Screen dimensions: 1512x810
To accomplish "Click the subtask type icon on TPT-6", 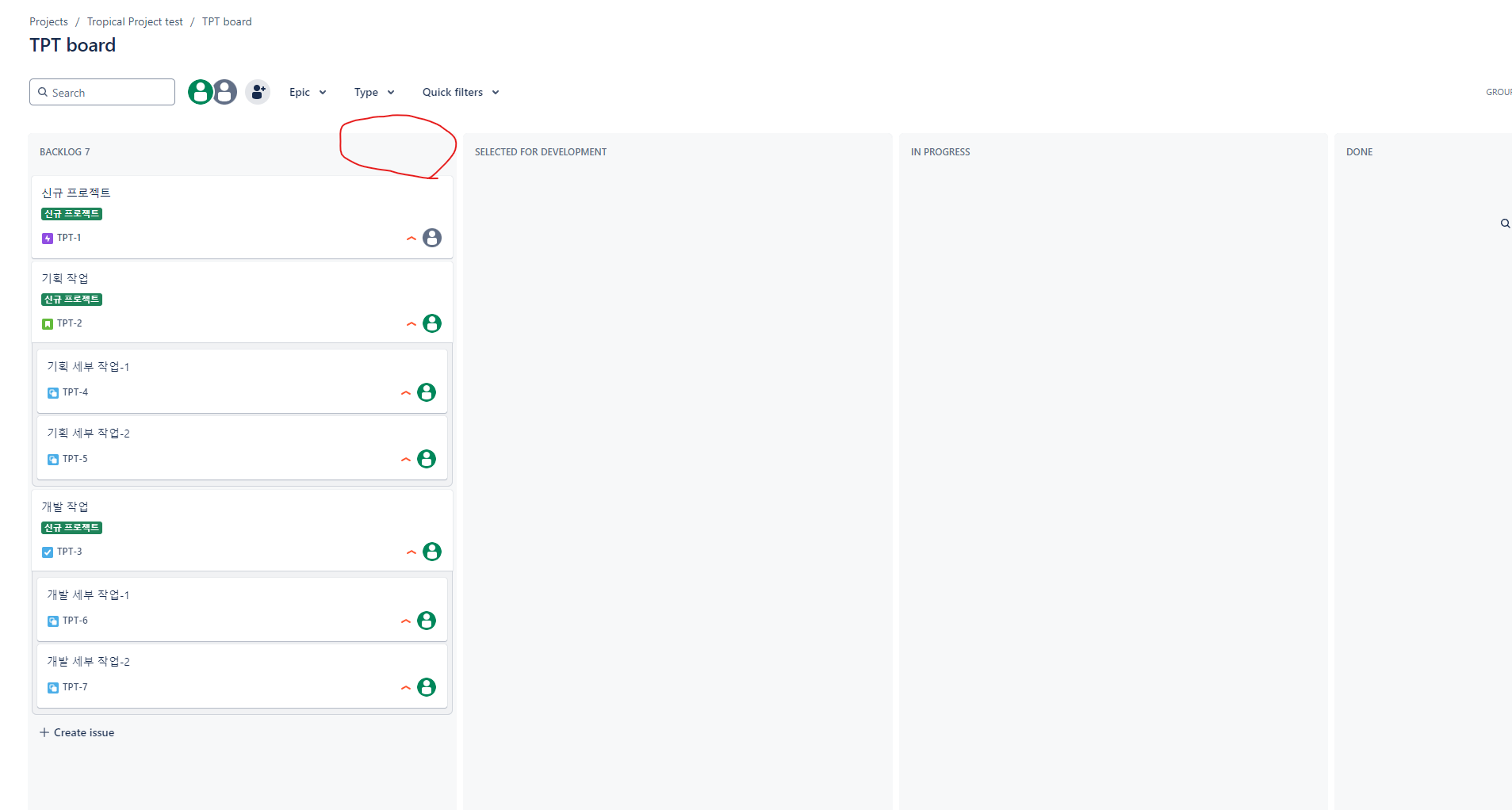I will 53,621.
